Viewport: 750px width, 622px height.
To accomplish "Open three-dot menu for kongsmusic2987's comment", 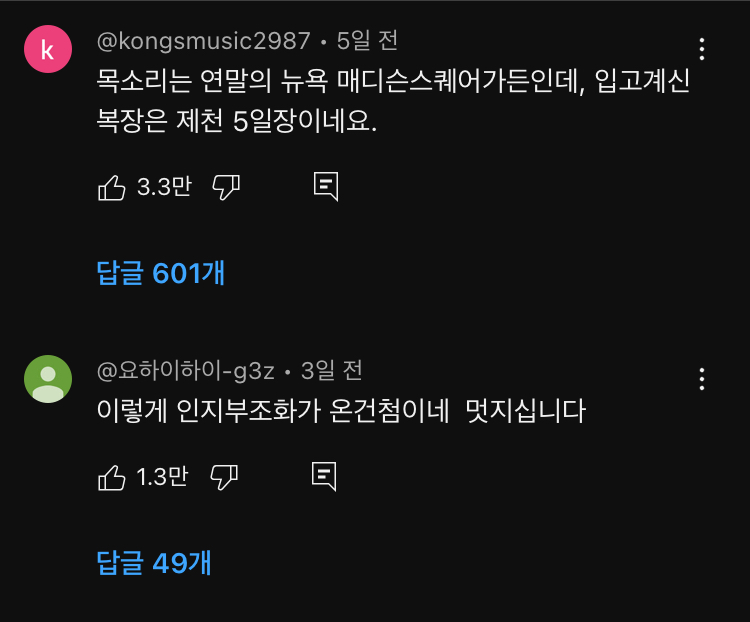I will [x=702, y=49].
